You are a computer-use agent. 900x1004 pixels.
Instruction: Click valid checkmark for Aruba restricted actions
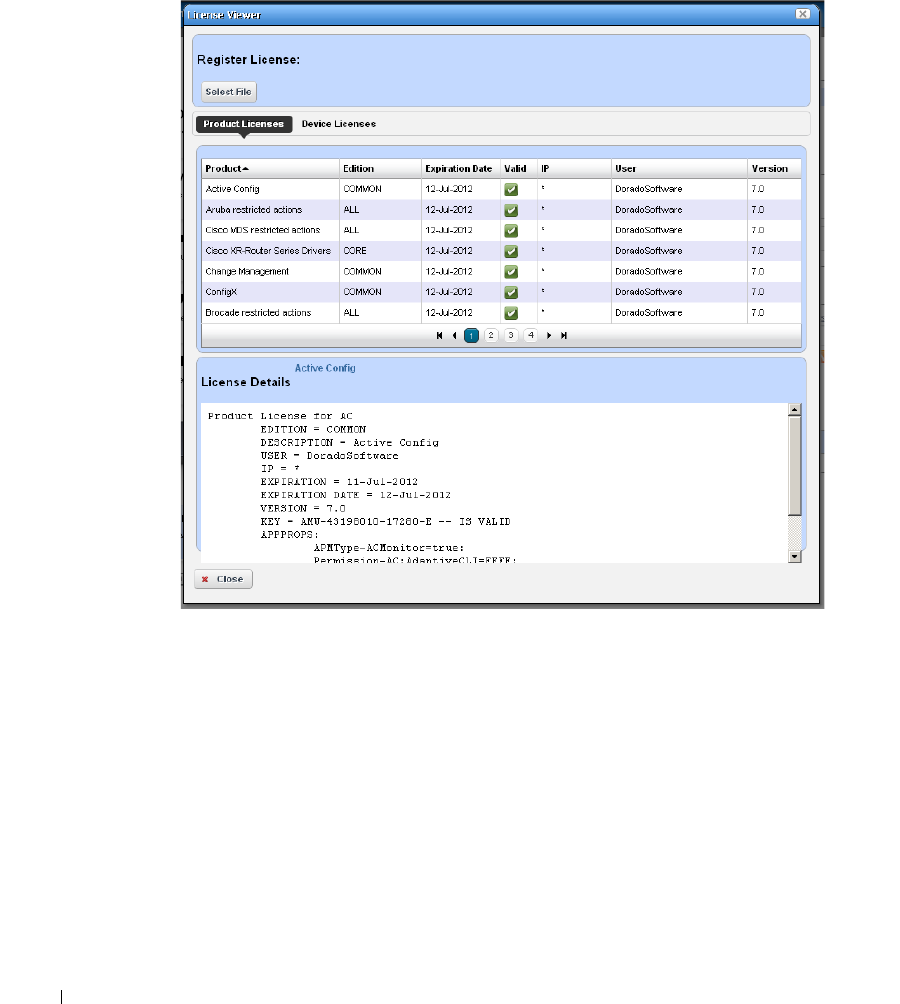pyautogui.click(x=511, y=210)
